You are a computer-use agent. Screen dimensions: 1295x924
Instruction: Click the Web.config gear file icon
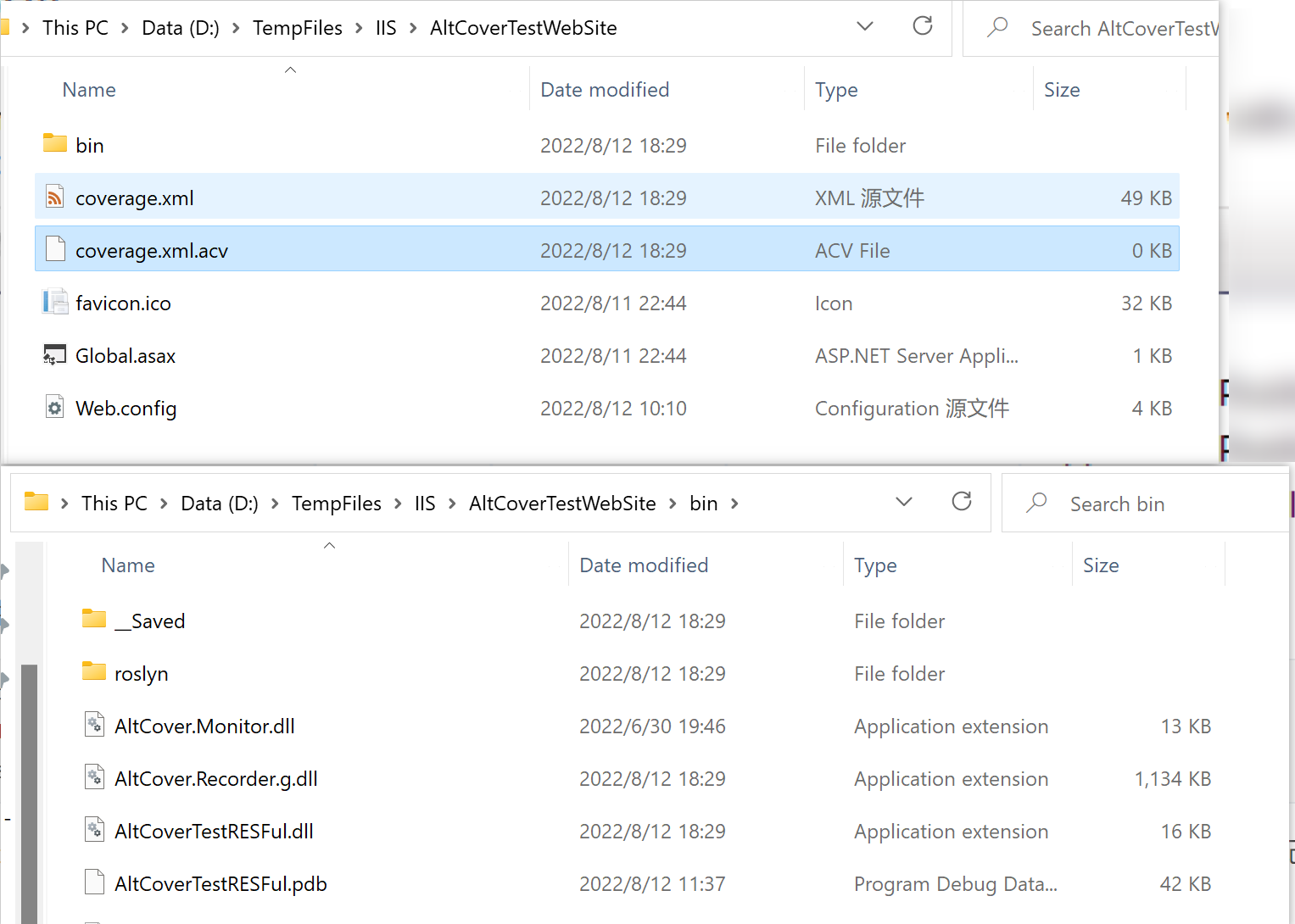(x=55, y=407)
